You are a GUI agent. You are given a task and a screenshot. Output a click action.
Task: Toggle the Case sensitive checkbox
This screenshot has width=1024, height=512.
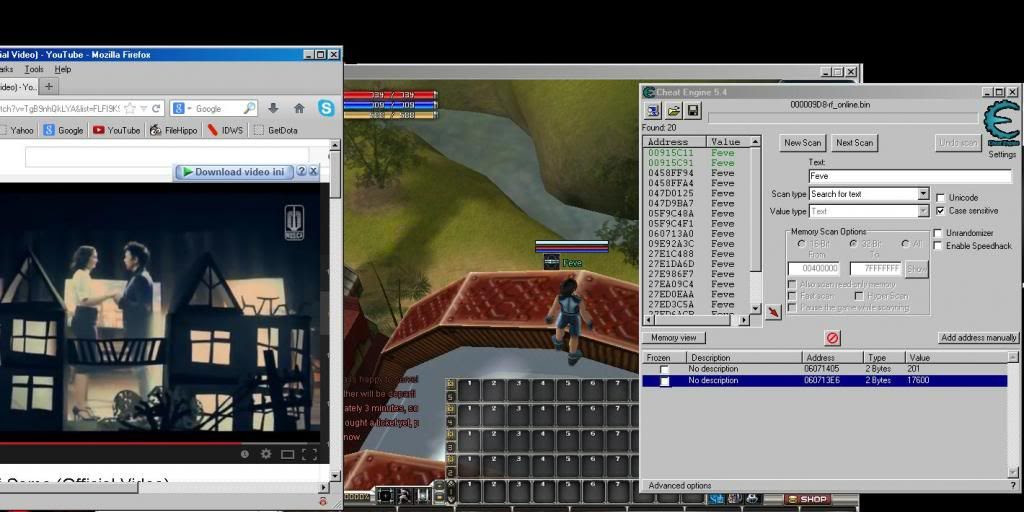(x=940, y=211)
